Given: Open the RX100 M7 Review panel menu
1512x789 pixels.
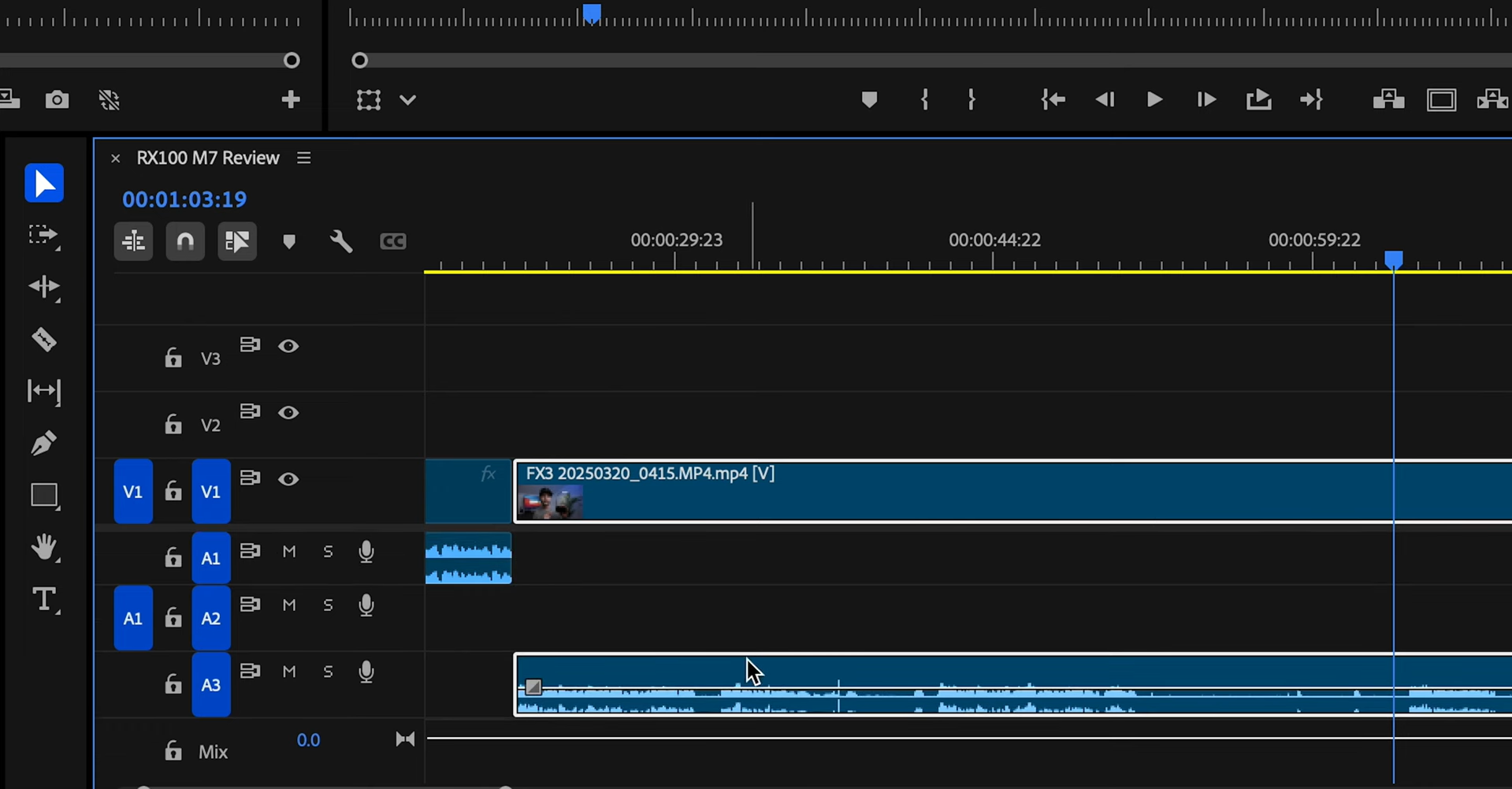Looking at the screenshot, I should pos(304,158).
